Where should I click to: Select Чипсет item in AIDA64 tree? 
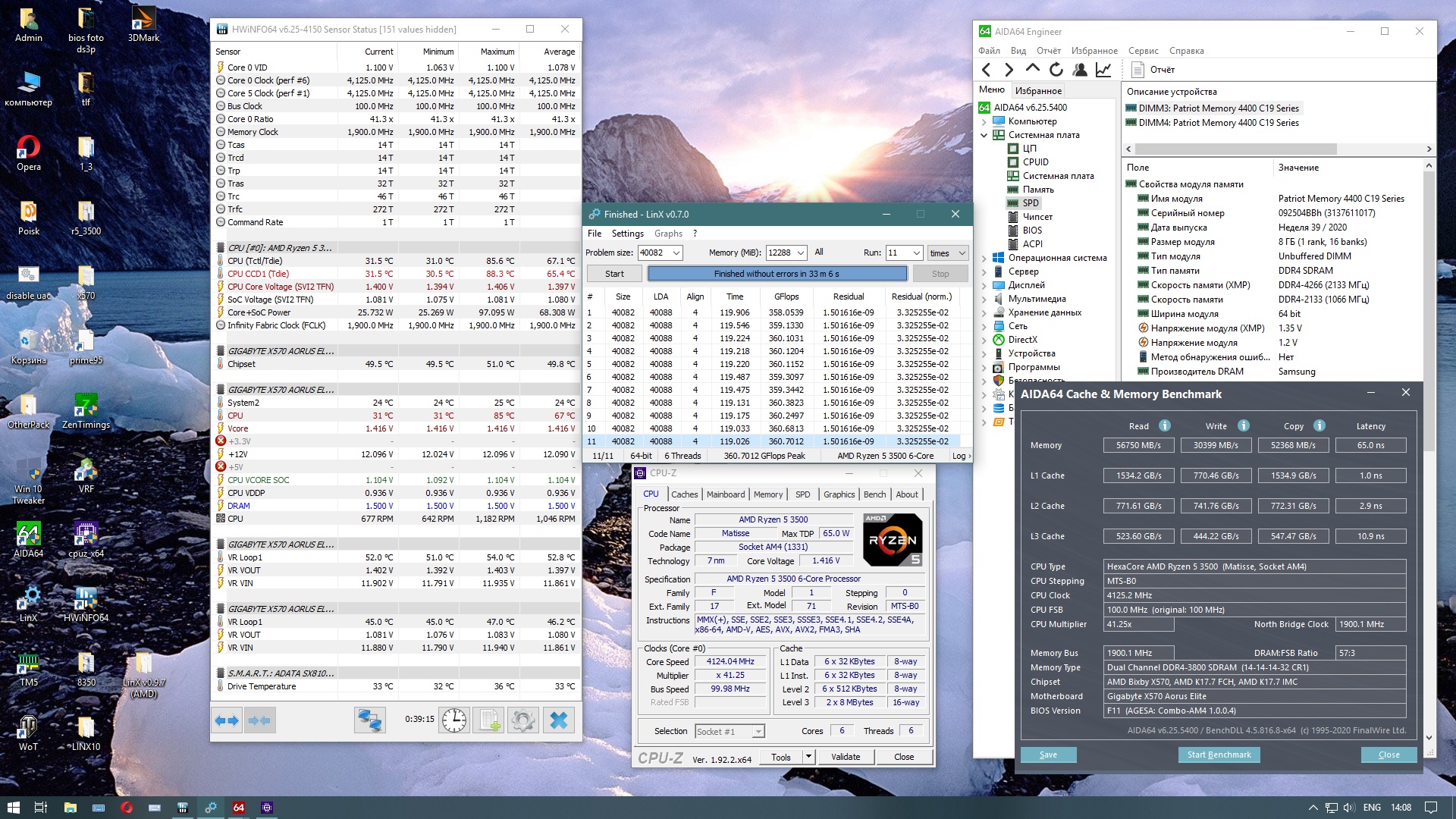(1037, 217)
